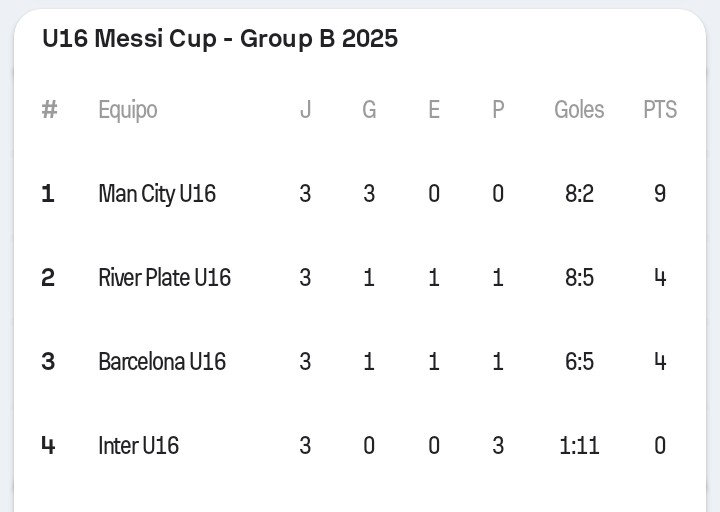Select the rank 1 position number

point(48,193)
